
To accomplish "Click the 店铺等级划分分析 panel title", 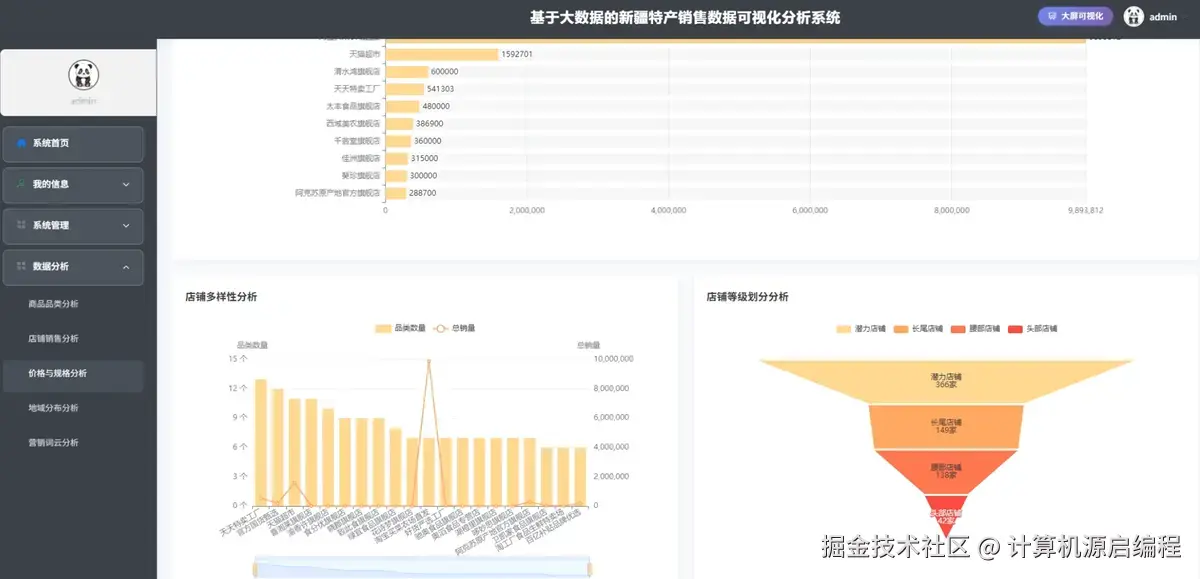I will 747,297.
